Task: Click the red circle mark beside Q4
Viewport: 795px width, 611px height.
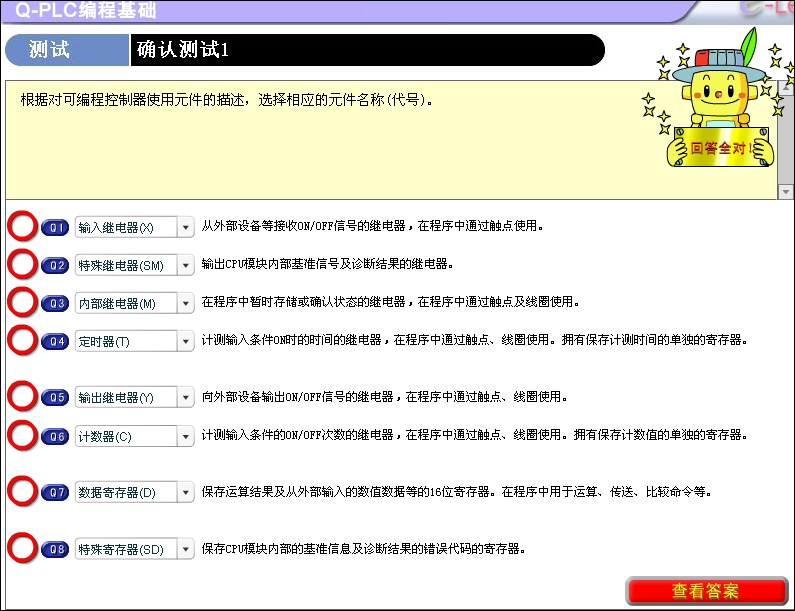Action: click(x=22, y=341)
